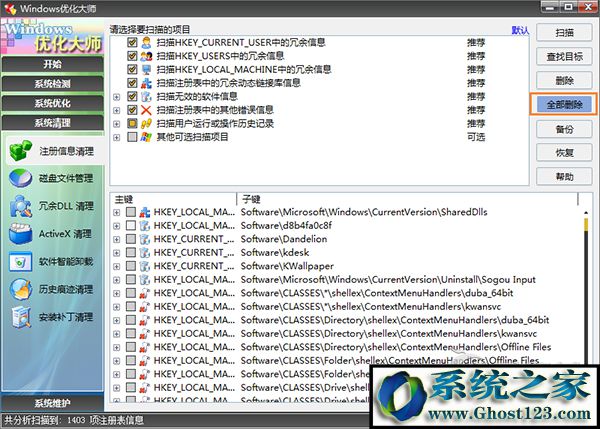
Task: Click the icon of the kdesk result row
Action: pos(144,253)
